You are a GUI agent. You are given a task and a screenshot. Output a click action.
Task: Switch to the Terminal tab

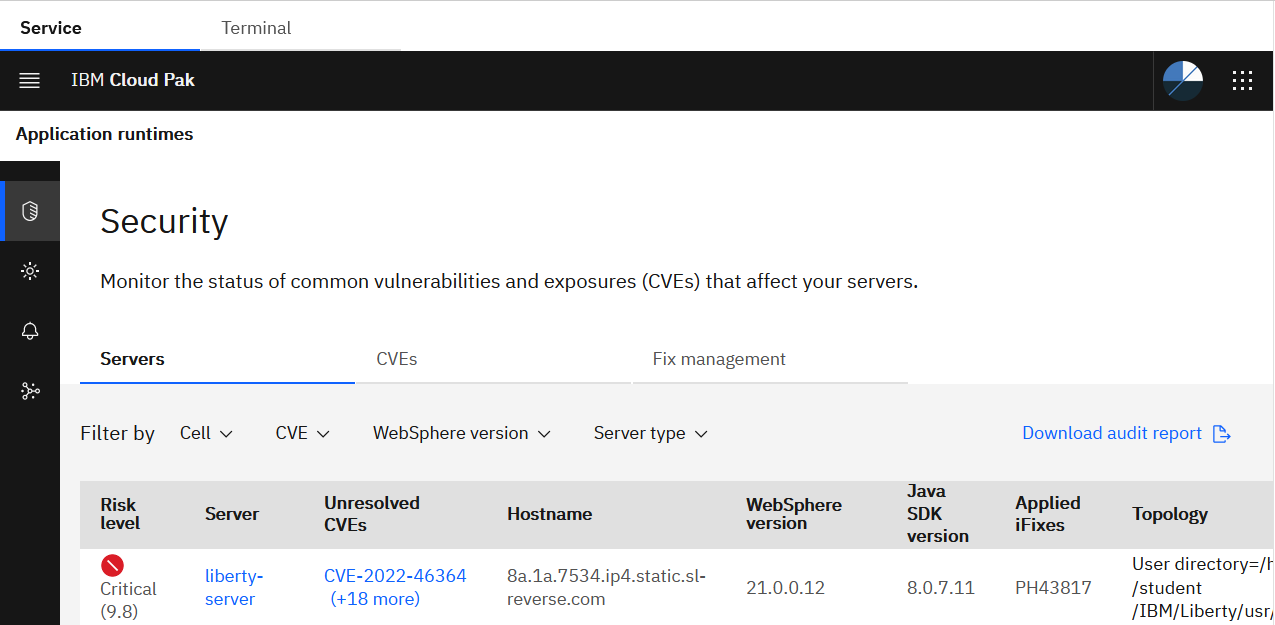pyautogui.click(x=300, y=27)
